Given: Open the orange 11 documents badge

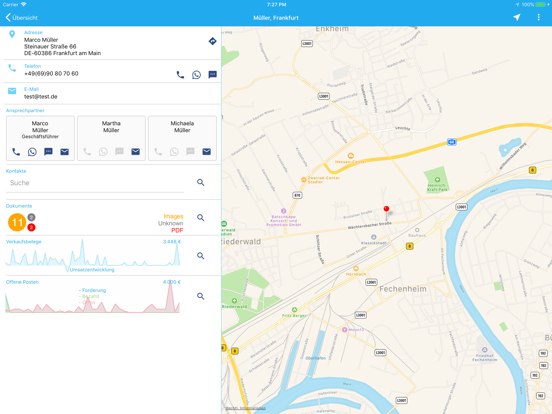Looking at the screenshot, I should [17, 222].
